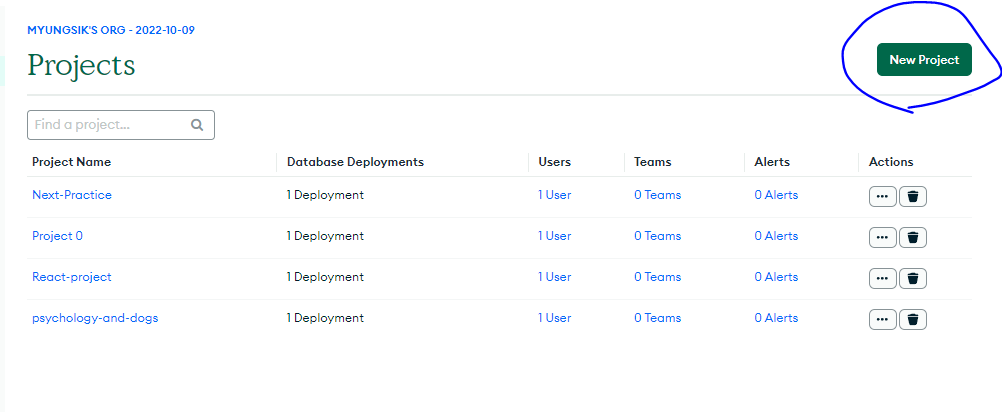
Task: Open the Project 0 link
Action: [x=58, y=236]
